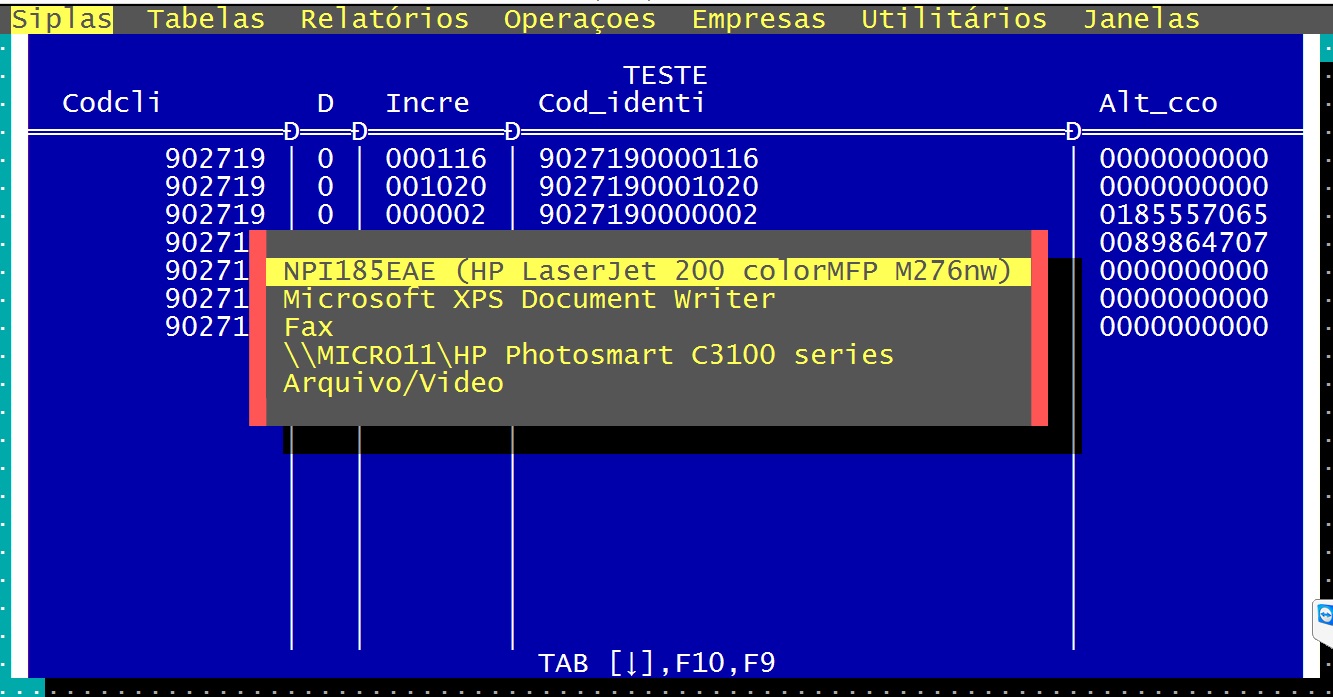1333x697 pixels.
Task: Open the Siplas menu
Action: pyautogui.click(x=62, y=19)
